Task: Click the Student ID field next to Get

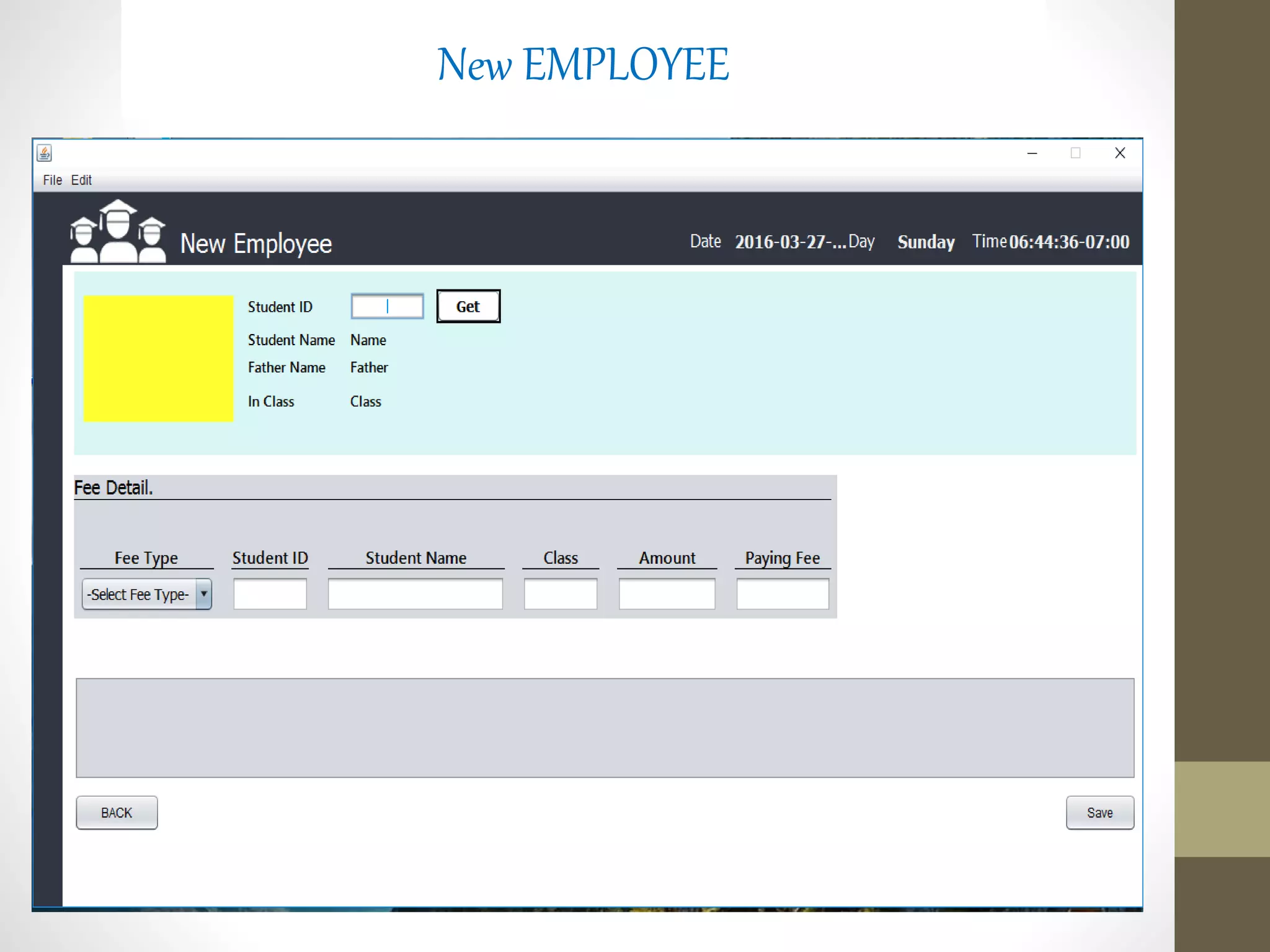Action: pyautogui.click(x=388, y=306)
